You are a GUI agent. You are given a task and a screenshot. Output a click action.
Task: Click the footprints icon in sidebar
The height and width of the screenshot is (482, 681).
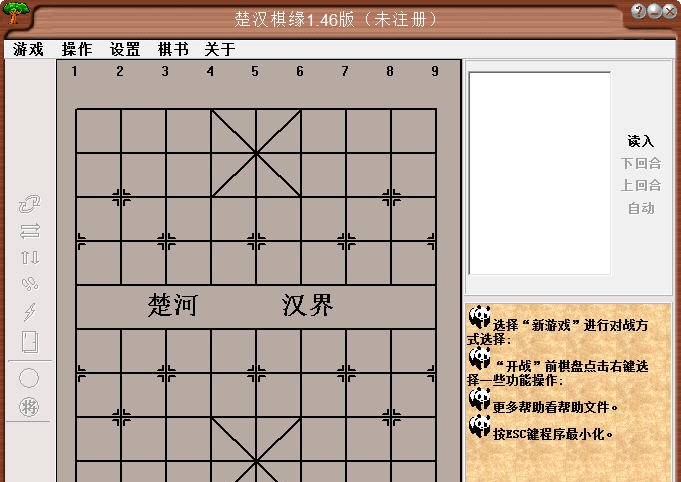click(30, 284)
